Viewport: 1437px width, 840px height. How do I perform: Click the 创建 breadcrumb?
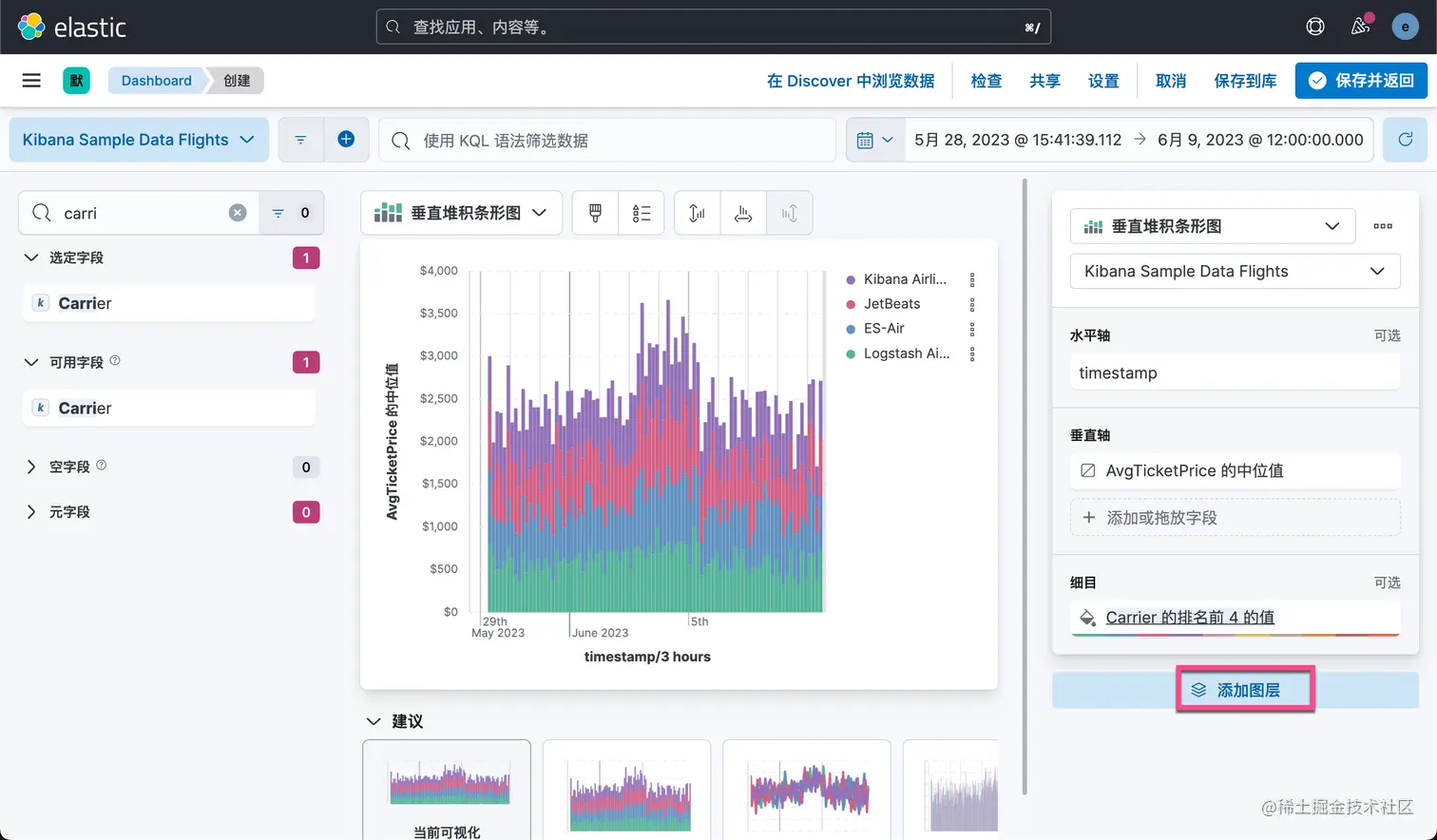[237, 81]
